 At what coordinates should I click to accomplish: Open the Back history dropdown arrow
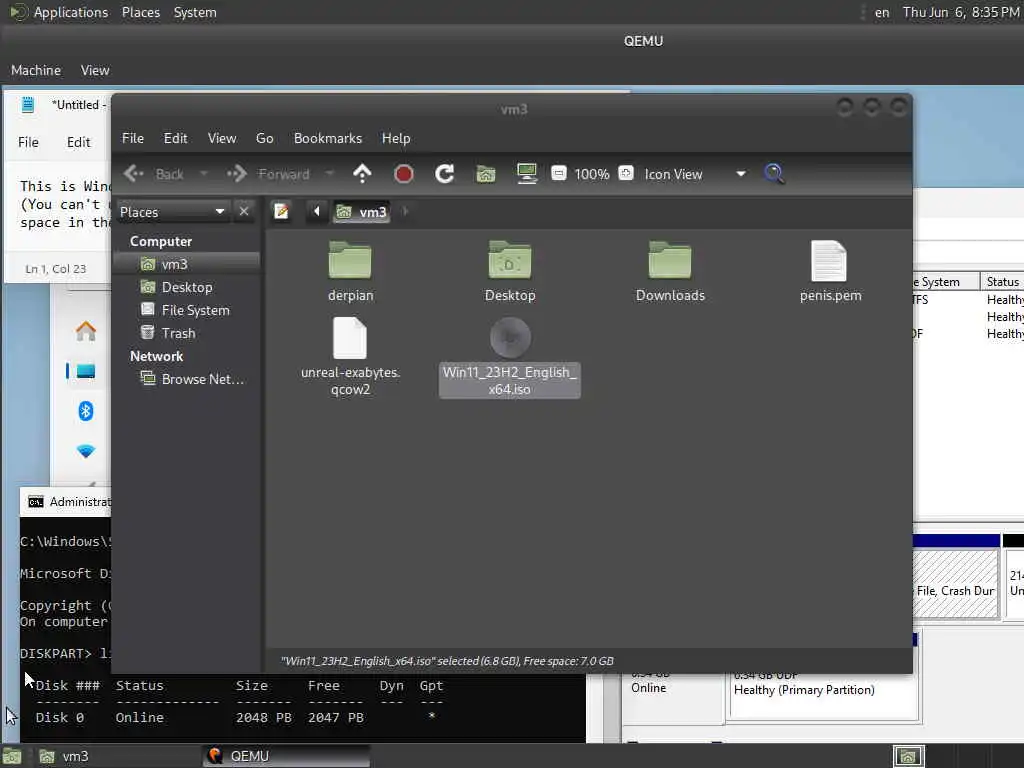pyautogui.click(x=204, y=174)
